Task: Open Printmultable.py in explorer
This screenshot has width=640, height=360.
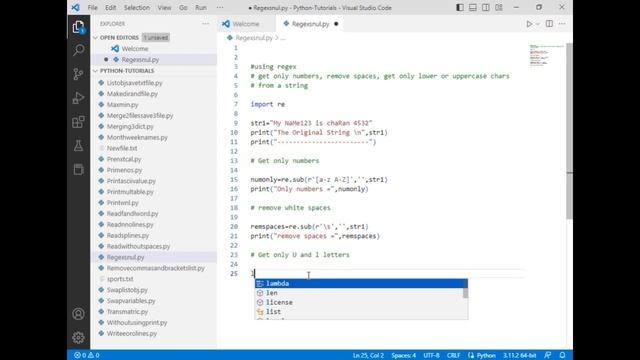Action: click(x=153, y=192)
